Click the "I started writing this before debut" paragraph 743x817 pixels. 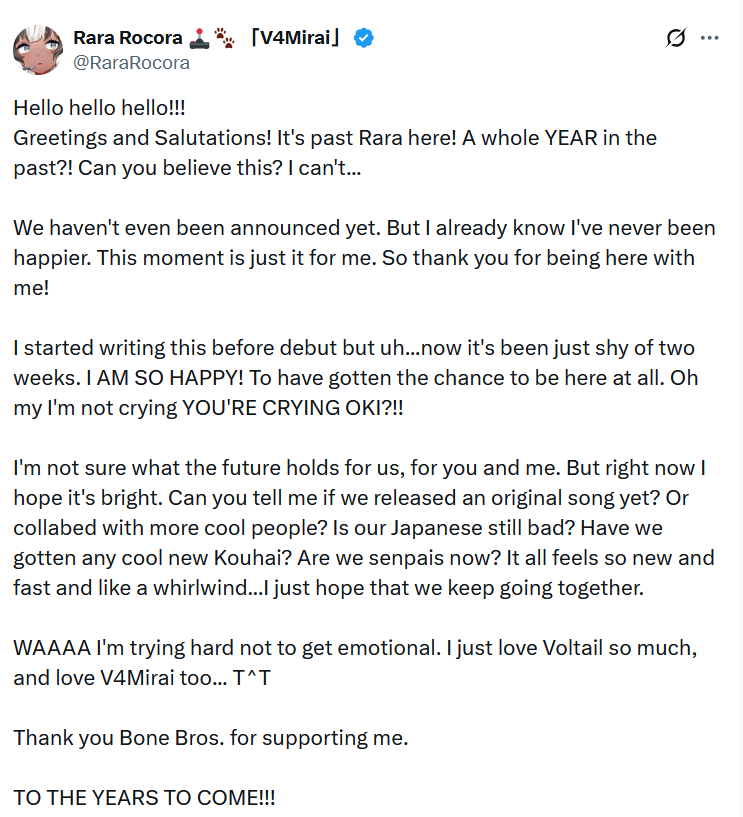355,378
